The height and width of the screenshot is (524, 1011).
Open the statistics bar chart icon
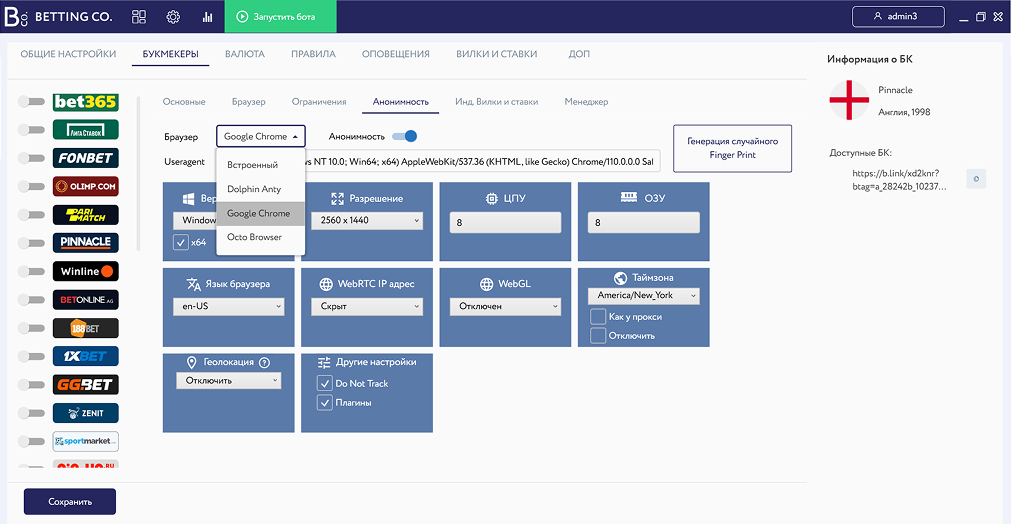[207, 17]
